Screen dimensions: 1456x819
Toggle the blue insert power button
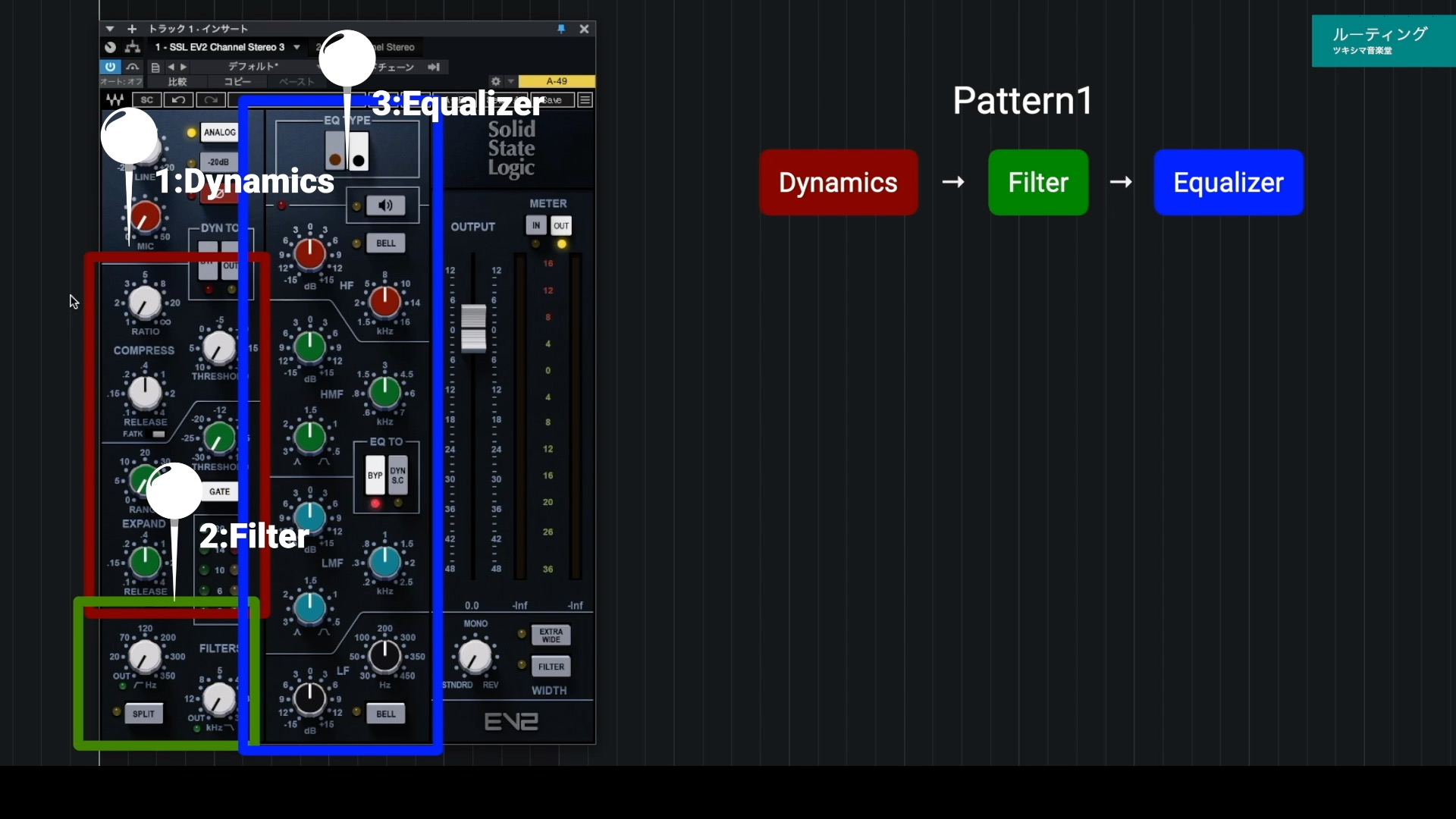click(x=110, y=67)
